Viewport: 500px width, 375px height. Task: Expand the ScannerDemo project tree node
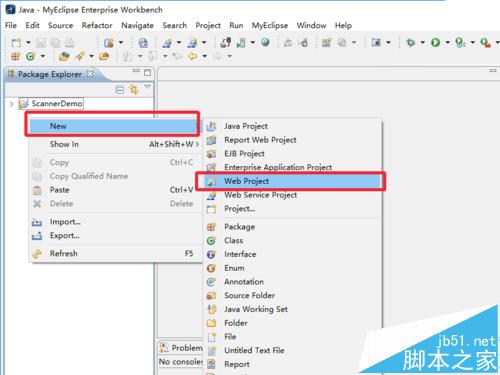pyautogui.click(x=11, y=104)
